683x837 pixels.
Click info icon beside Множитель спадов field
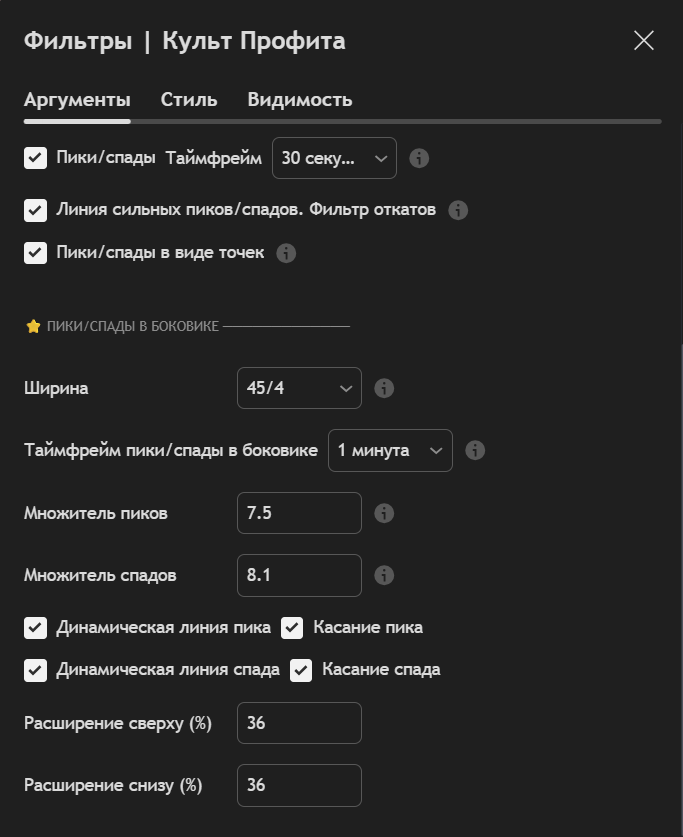384,575
